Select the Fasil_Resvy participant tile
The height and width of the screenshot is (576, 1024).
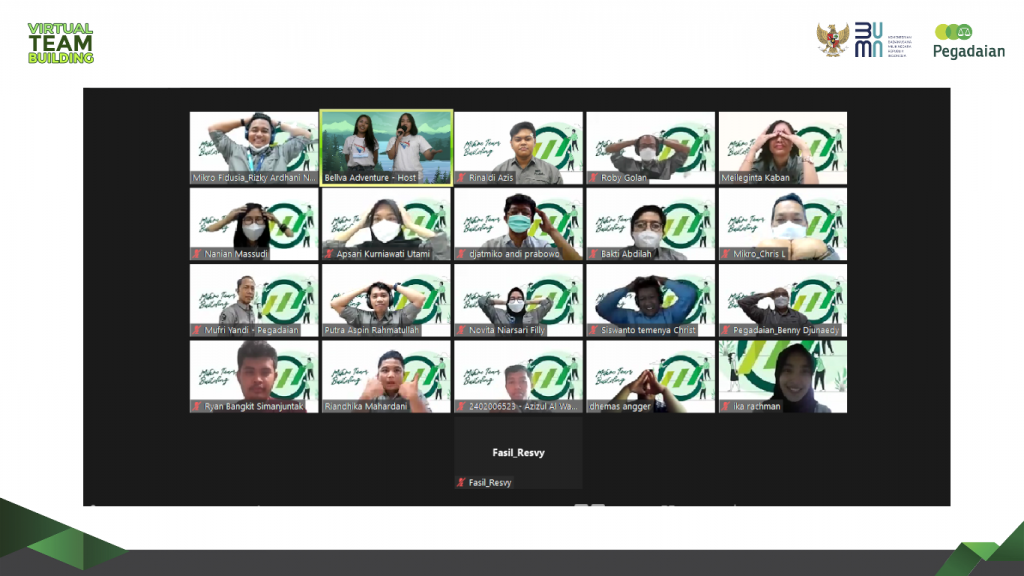point(518,450)
